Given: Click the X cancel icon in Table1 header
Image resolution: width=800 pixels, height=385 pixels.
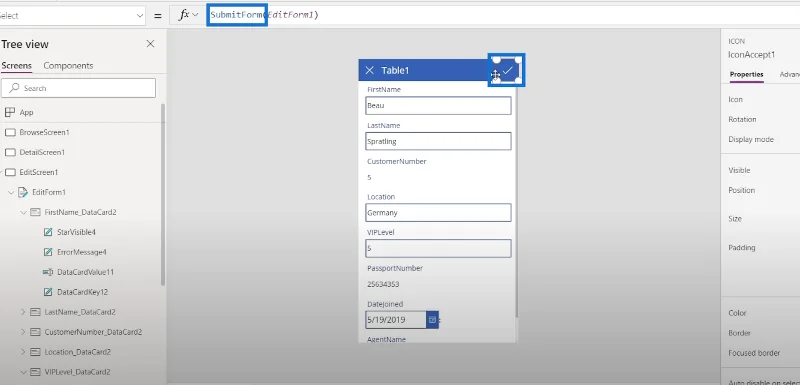Looking at the screenshot, I should coord(370,70).
